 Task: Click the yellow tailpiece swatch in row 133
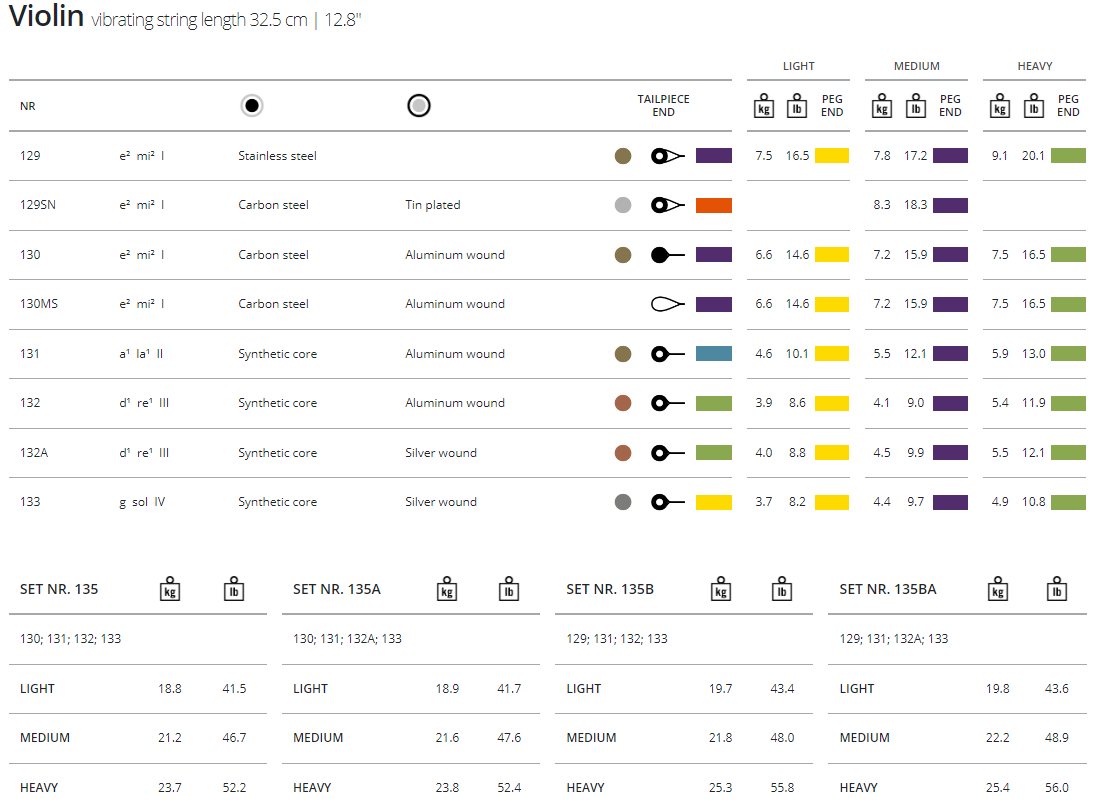point(713,502)
